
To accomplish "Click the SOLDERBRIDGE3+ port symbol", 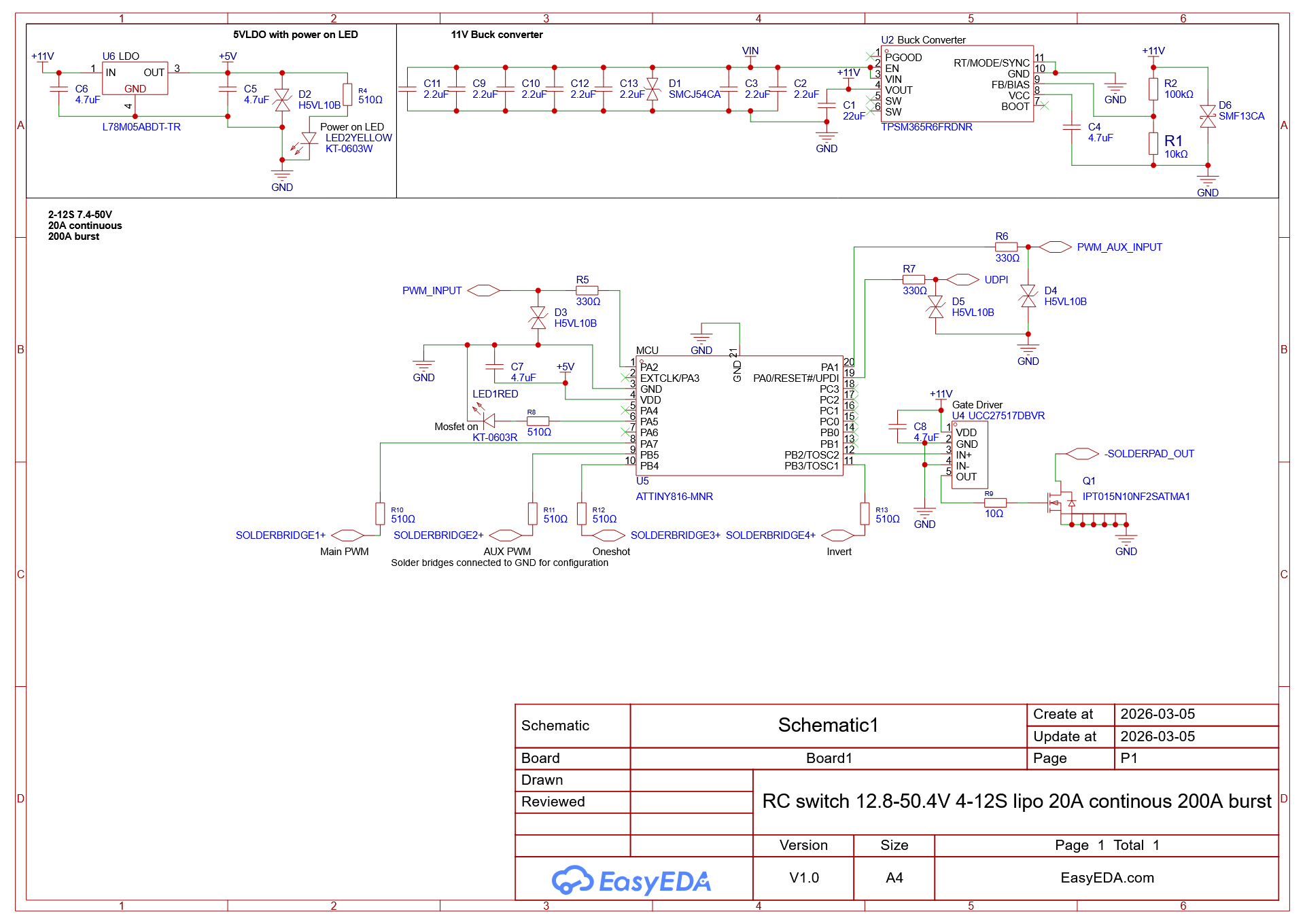I will (608, 535).
